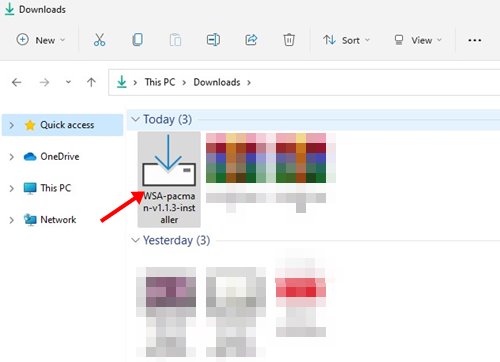
Task: Click the Cut scissors icon
Action: click(99, 40)
